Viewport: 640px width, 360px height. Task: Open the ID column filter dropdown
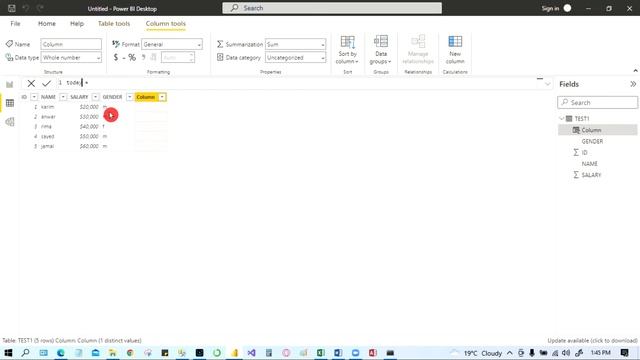pos(34,97)
